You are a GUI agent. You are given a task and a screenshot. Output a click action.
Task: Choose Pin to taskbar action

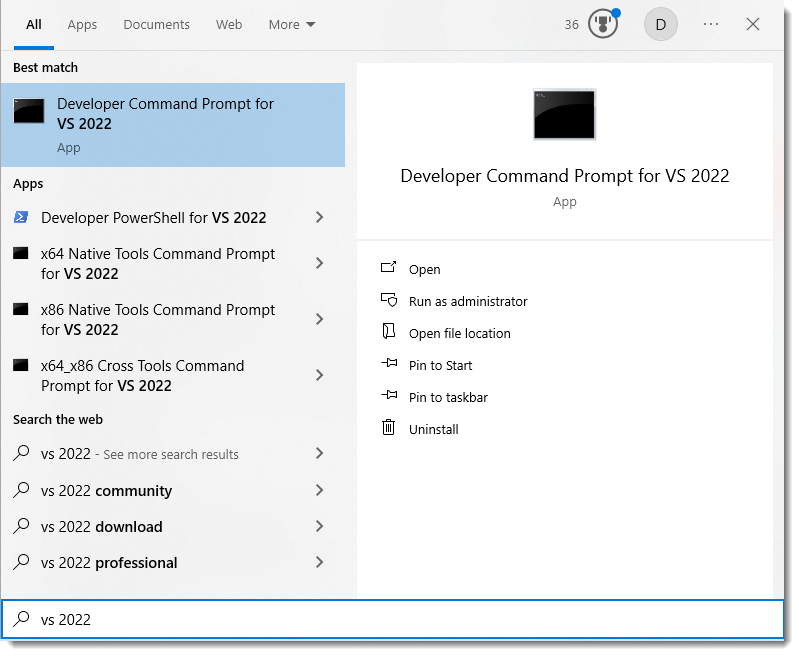click(x=448, y=397)
